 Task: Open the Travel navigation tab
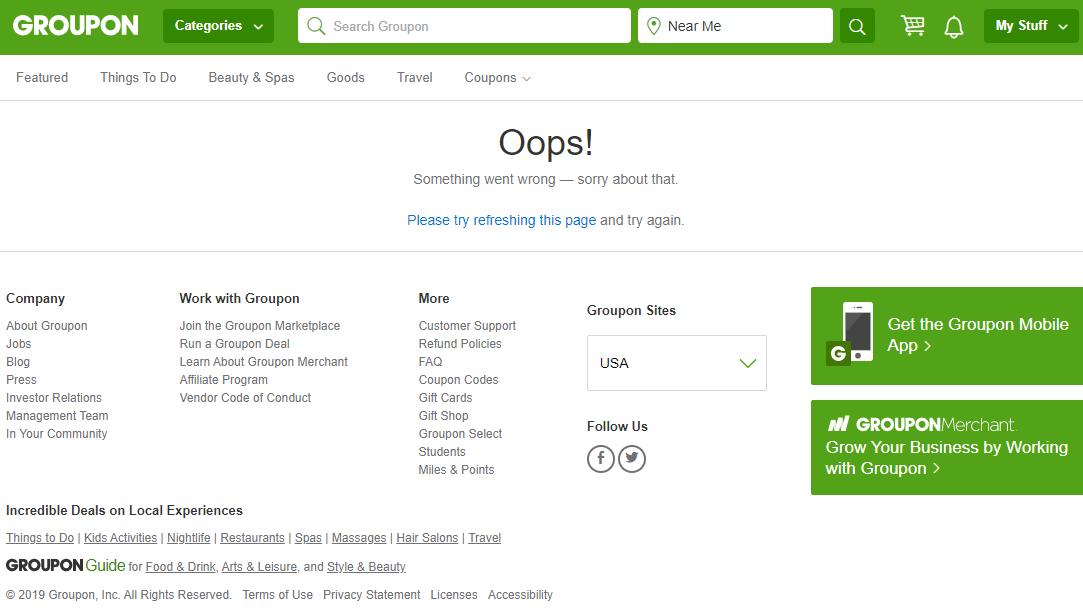[414, 77]
